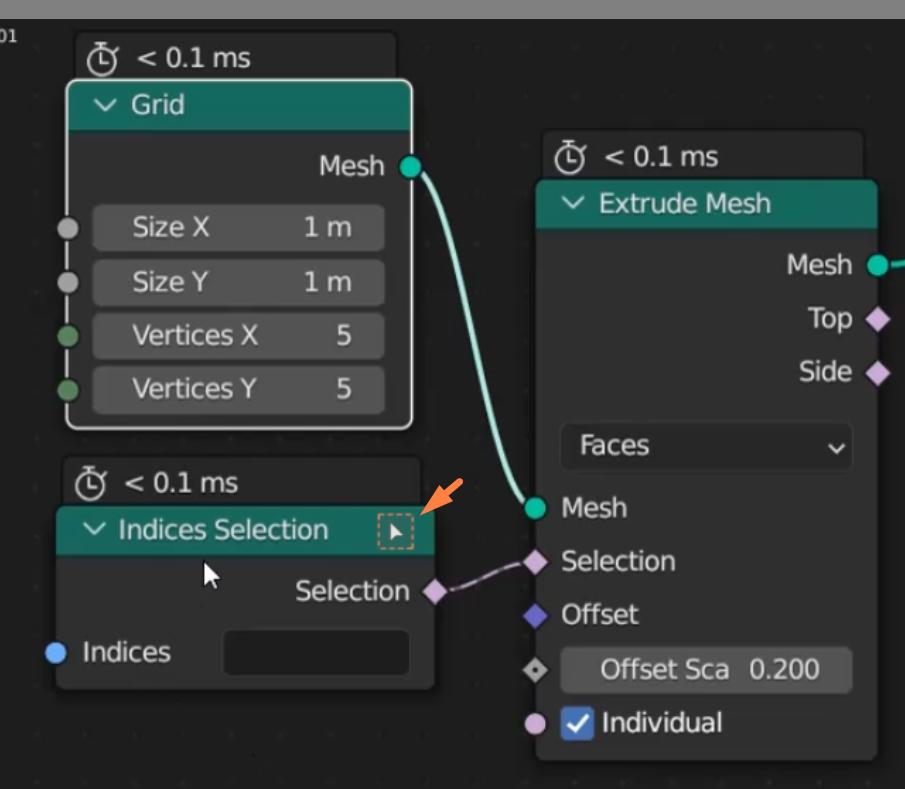Click the Size Y input socket
The width and height of the screenshot is (905, 789).
pyautogui.click(x=68, y=282)
